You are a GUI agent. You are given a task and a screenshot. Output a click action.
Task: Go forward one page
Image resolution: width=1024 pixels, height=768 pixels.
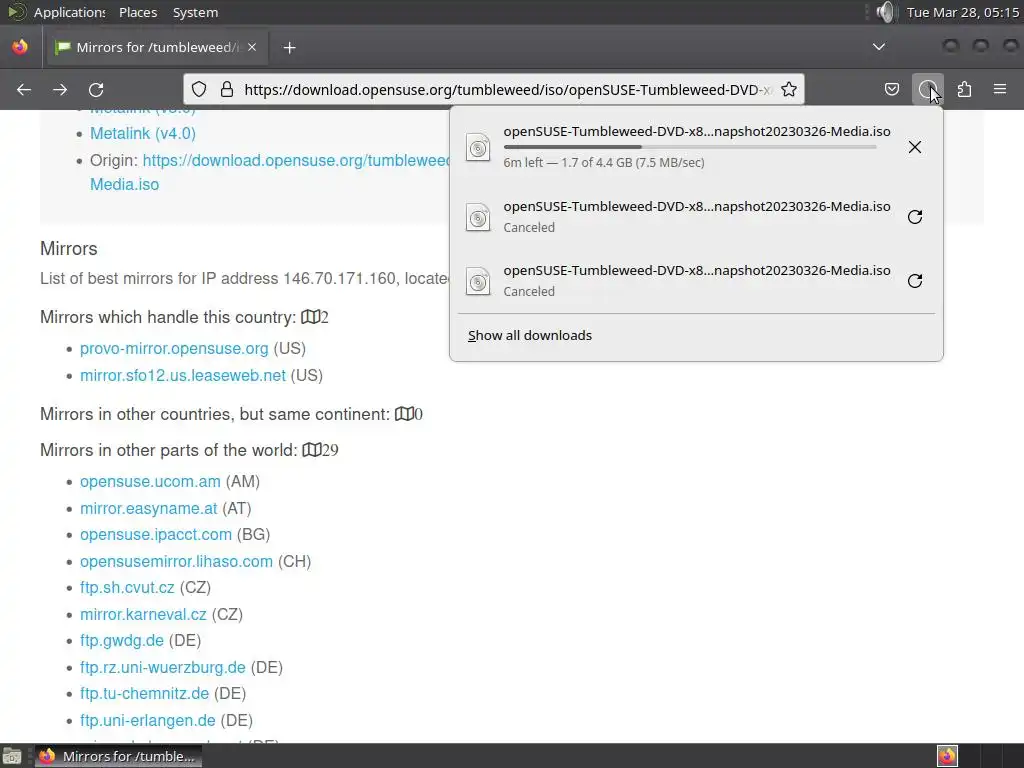(x=60, y=89)
